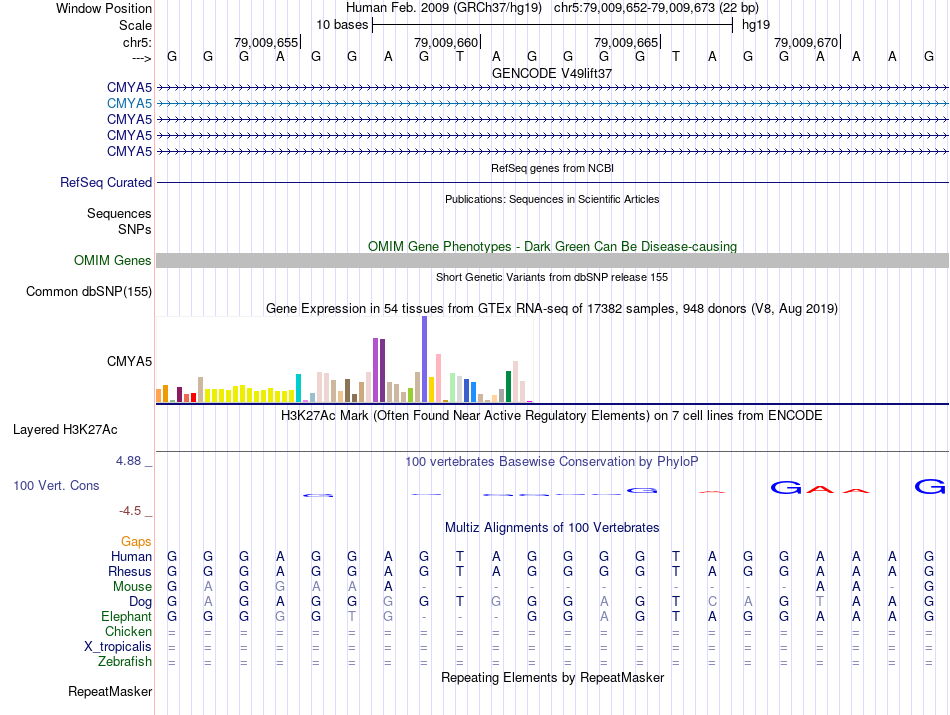The image size is (950, 715).
Task: Select the Rhesus alignment row label
Action: click(x=130, y=572)
